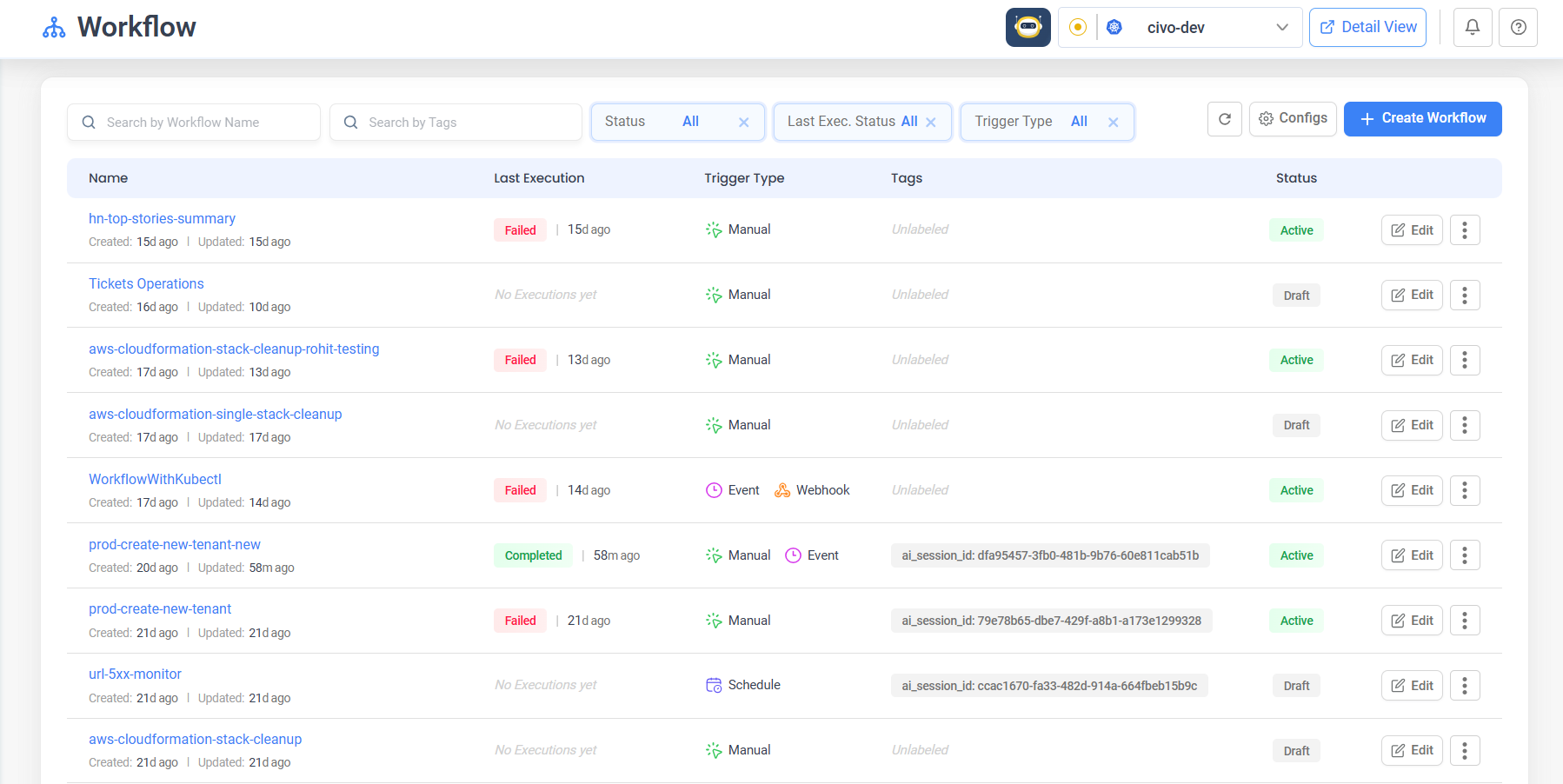Screen dimensions: 1563x784
Task: Click the Manual trigger icon for Tickets Operations
Action: 714,294
